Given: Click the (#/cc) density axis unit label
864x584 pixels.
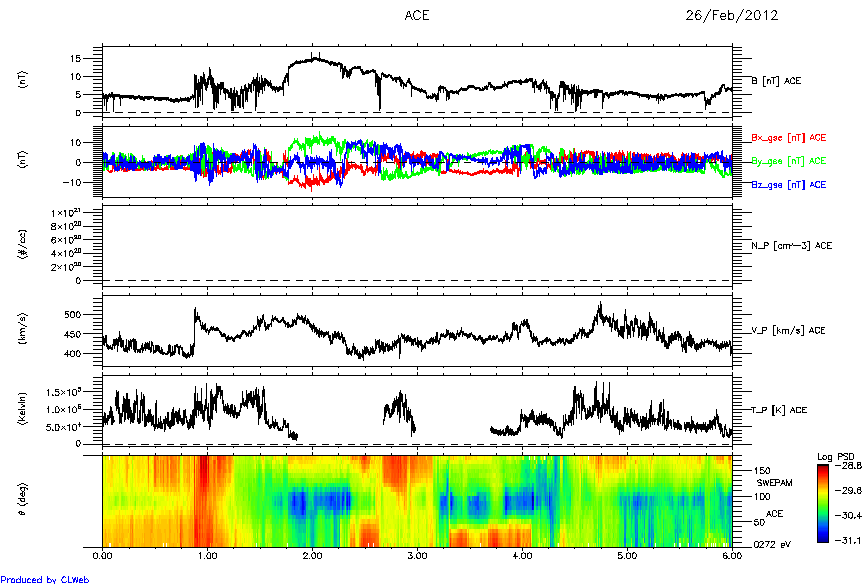Looking at the screenshot, I should coord(23,245).
